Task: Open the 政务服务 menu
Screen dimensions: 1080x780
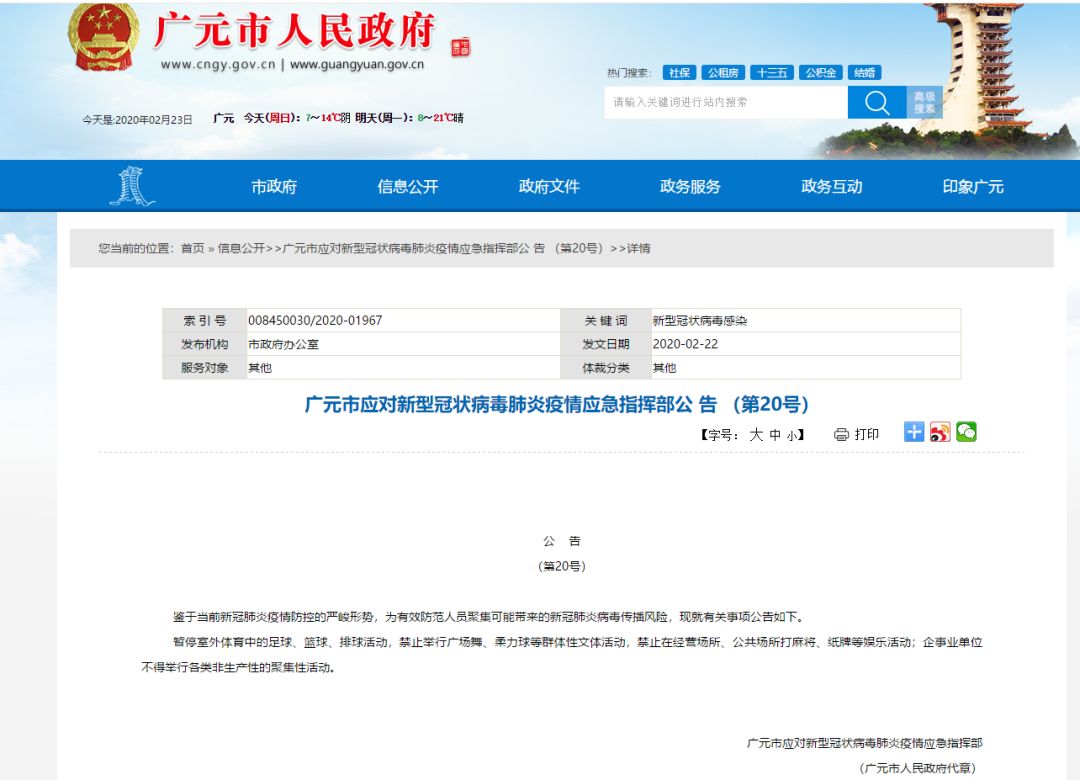Action: point(690,184)
